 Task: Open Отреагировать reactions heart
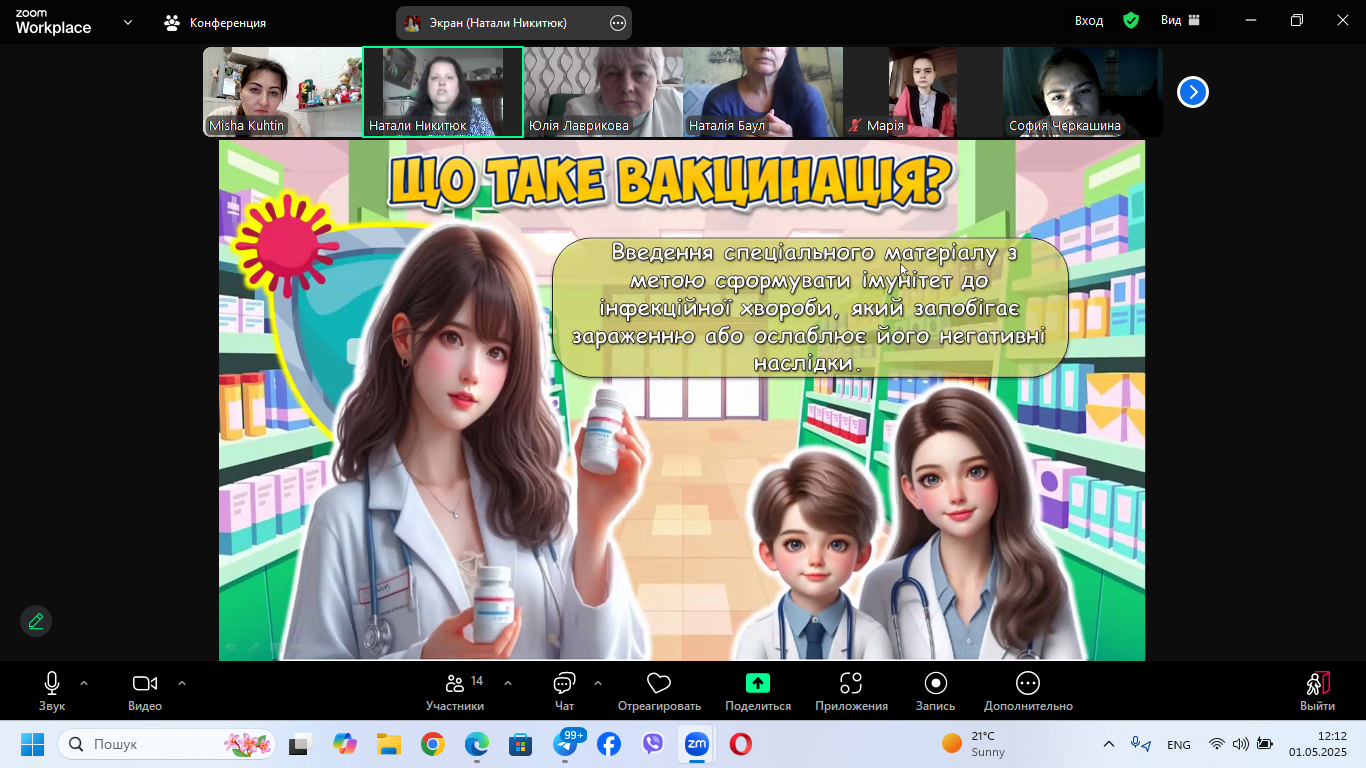659,692
